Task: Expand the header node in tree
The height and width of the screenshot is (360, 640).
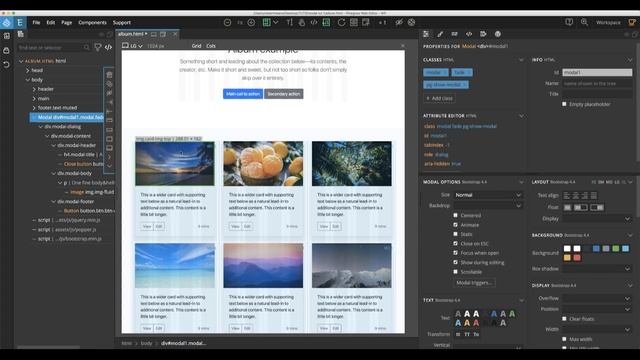Action: (34, 89)
